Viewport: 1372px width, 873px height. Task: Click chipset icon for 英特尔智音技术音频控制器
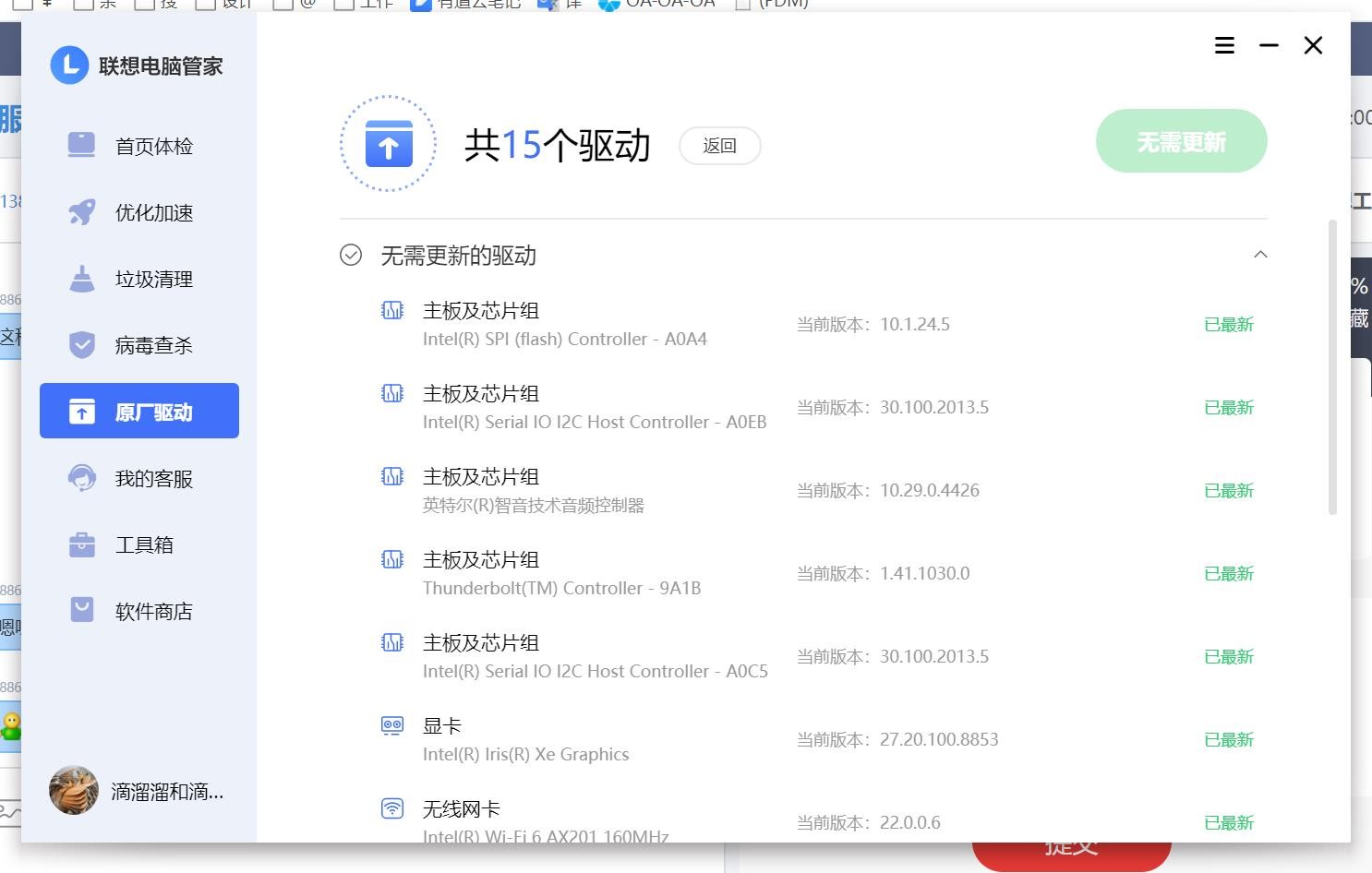(392, 476)
